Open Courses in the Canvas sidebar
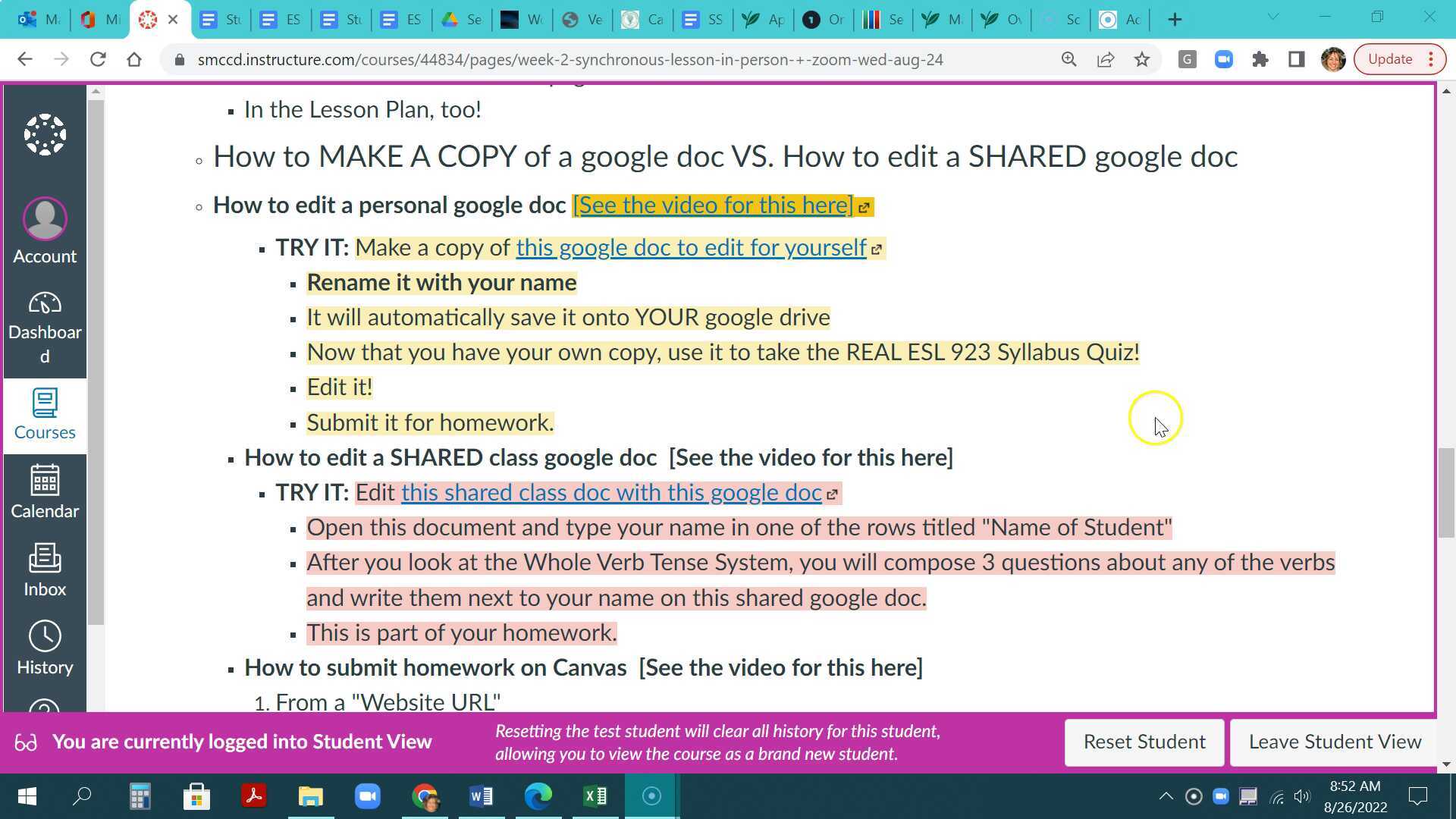The height and width of the screenshot is (819, 1456). (45, 415)
